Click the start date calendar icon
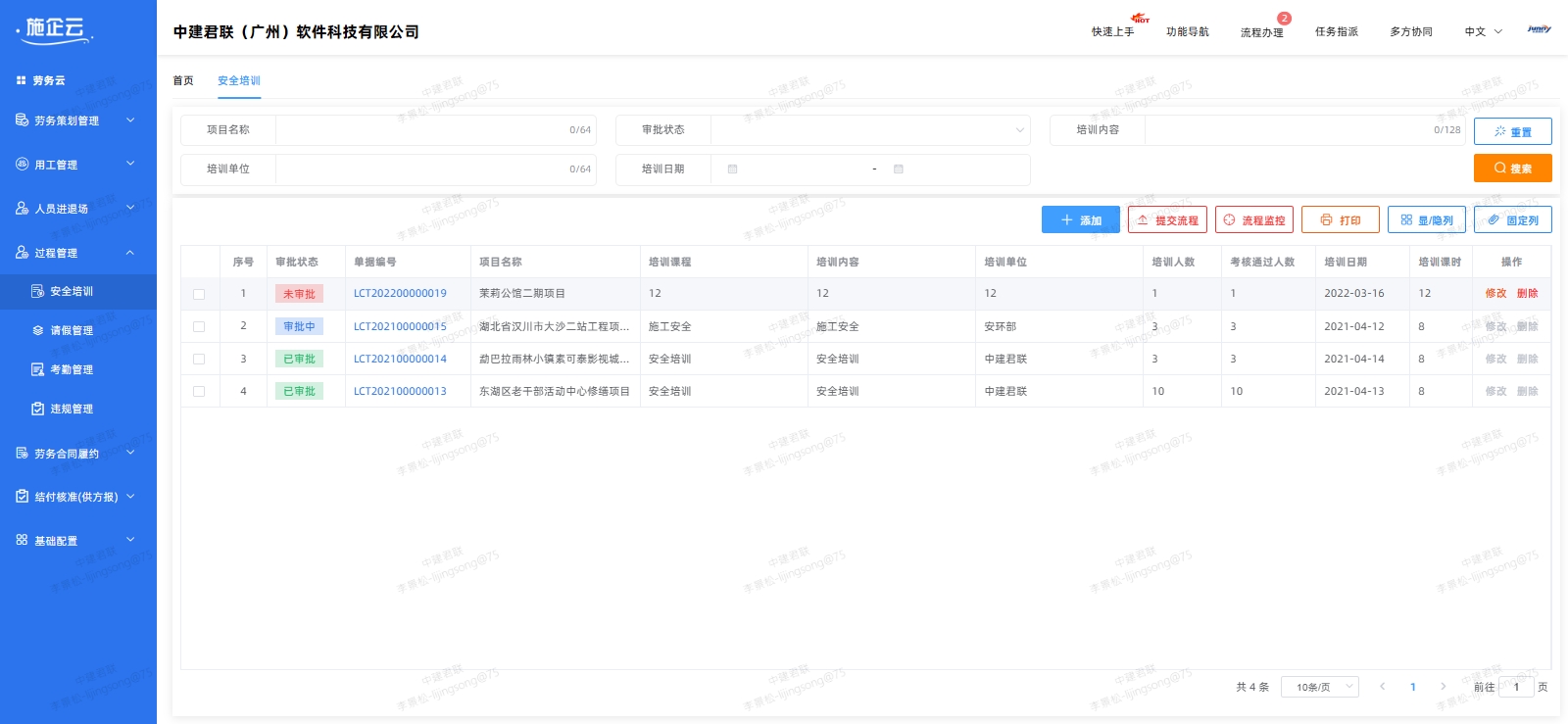This screenshot has height=724, width=1568. pyautogui.click(x=732, y=169)
